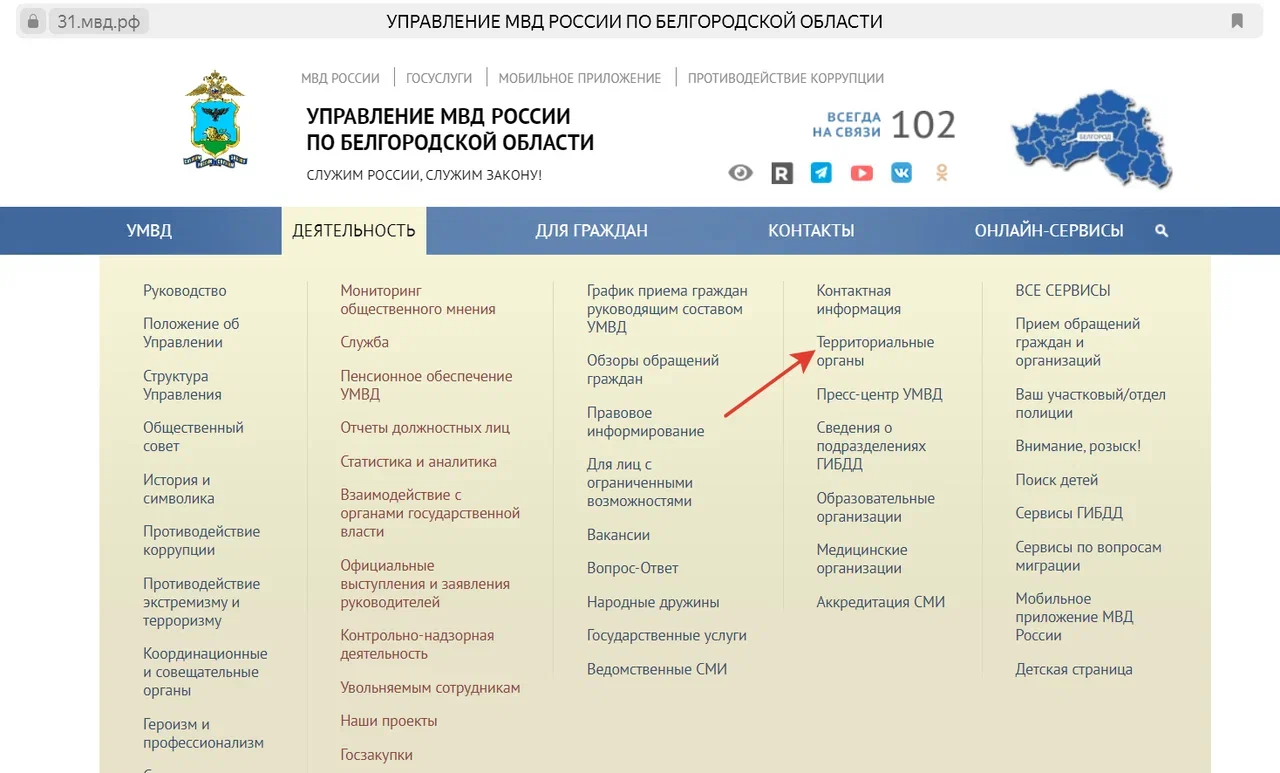Open Образовательные организации link
This screenshot has height=773, width=1280.
click(875, 507)
